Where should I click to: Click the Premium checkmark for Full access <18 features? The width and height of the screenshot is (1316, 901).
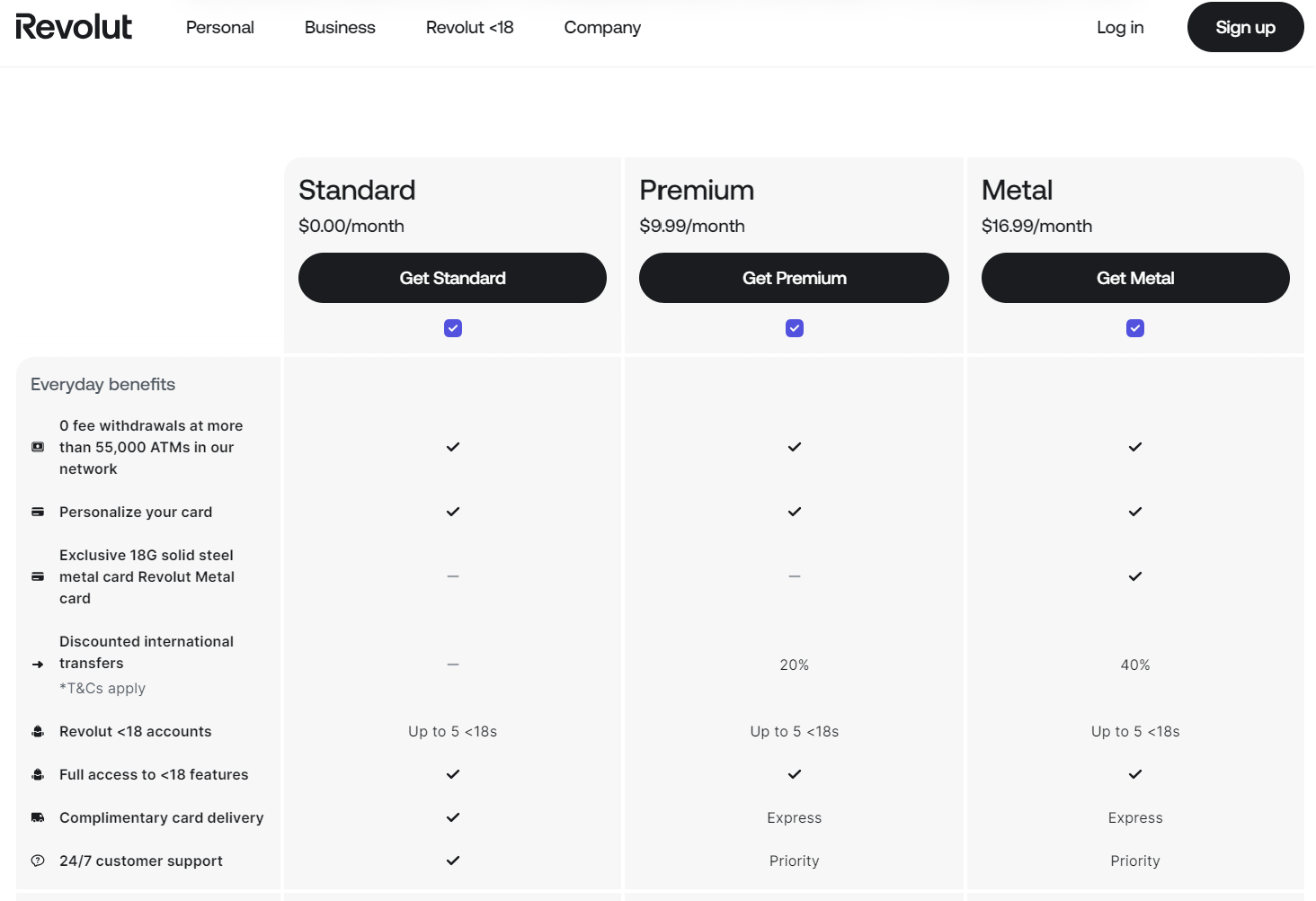[795, 774]
